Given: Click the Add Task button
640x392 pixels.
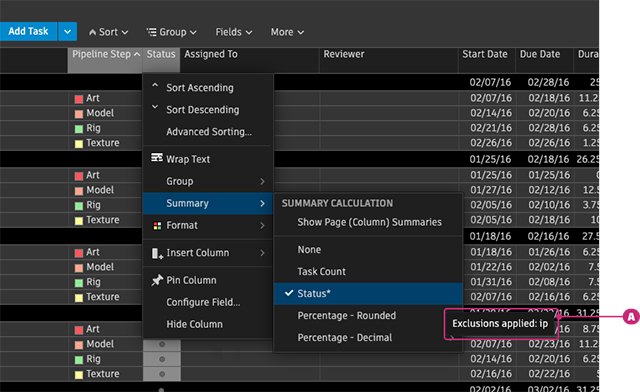Looking at the screenshot, I should 28,31.
